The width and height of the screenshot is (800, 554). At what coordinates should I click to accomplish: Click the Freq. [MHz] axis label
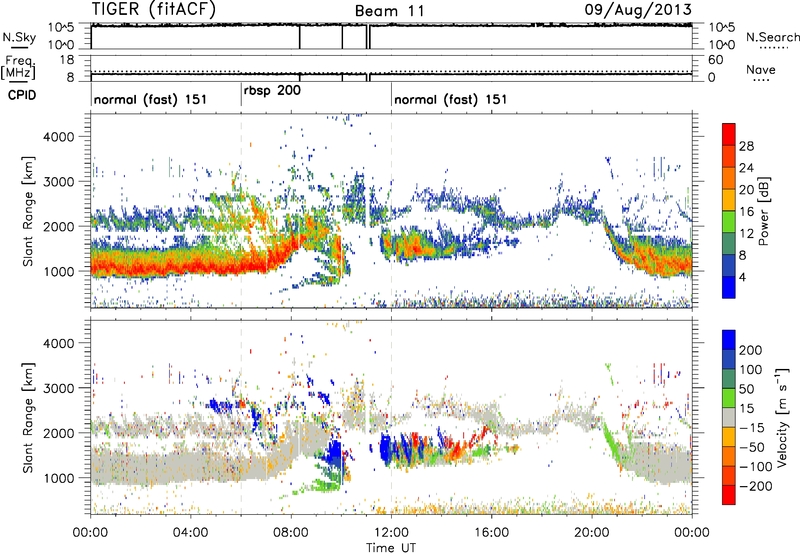pyautogui.click(x=18, y=68)
